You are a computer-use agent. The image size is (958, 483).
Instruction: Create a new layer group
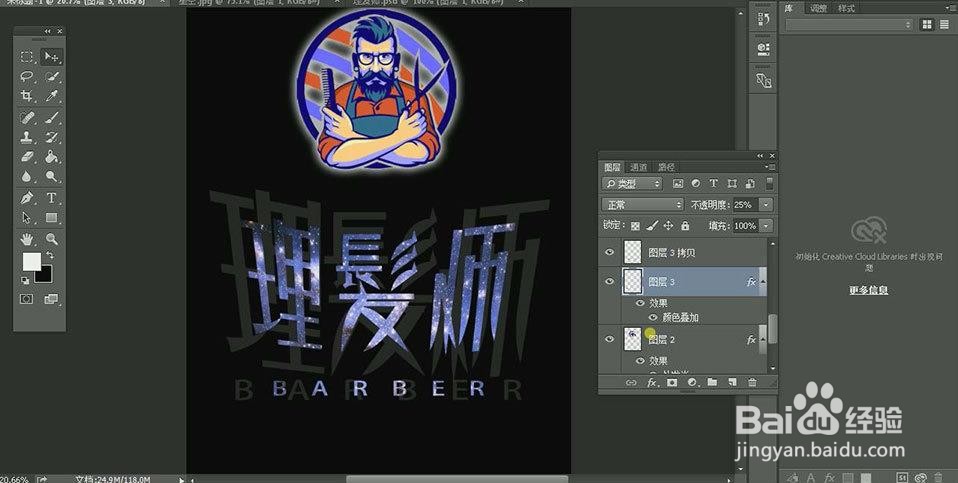[712, 382]
